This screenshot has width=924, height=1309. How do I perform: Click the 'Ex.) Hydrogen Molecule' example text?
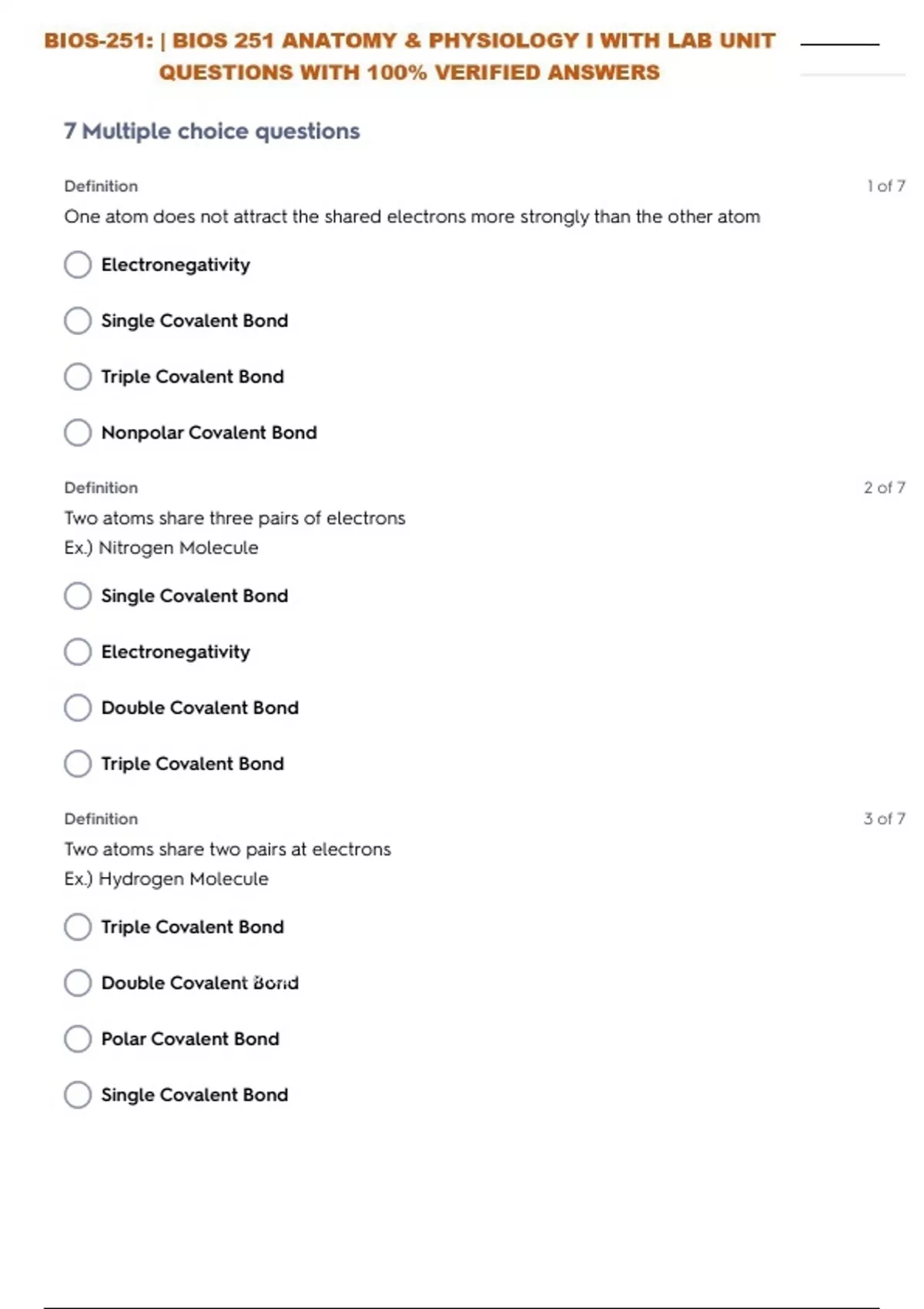pyautogui.click(x=166, y=879)
